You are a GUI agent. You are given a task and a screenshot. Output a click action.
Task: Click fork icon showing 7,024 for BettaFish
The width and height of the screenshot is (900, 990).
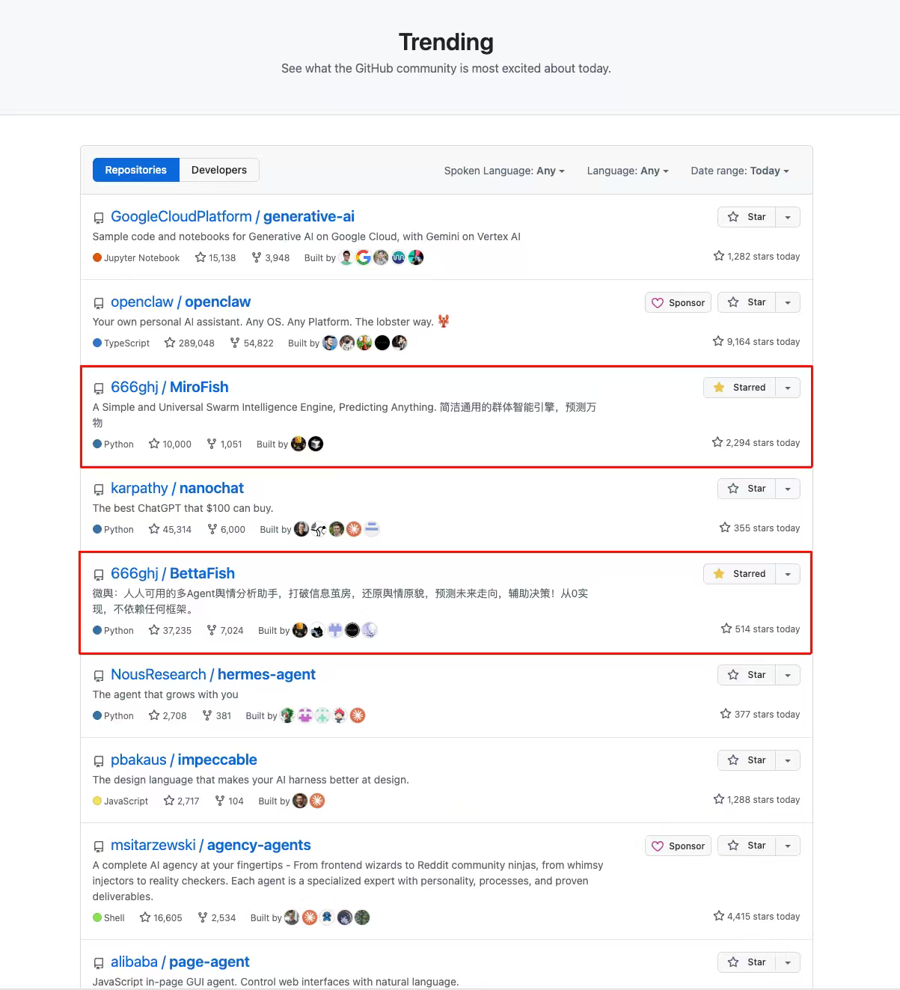tap(212, 631)
